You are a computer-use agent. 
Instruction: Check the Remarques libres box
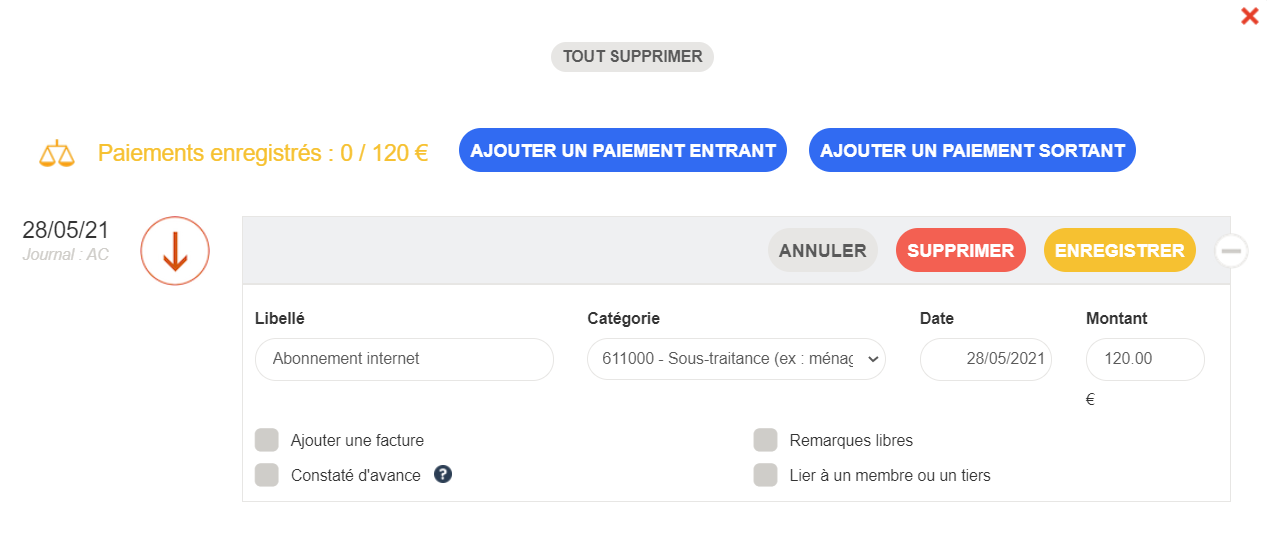(765, 440)
